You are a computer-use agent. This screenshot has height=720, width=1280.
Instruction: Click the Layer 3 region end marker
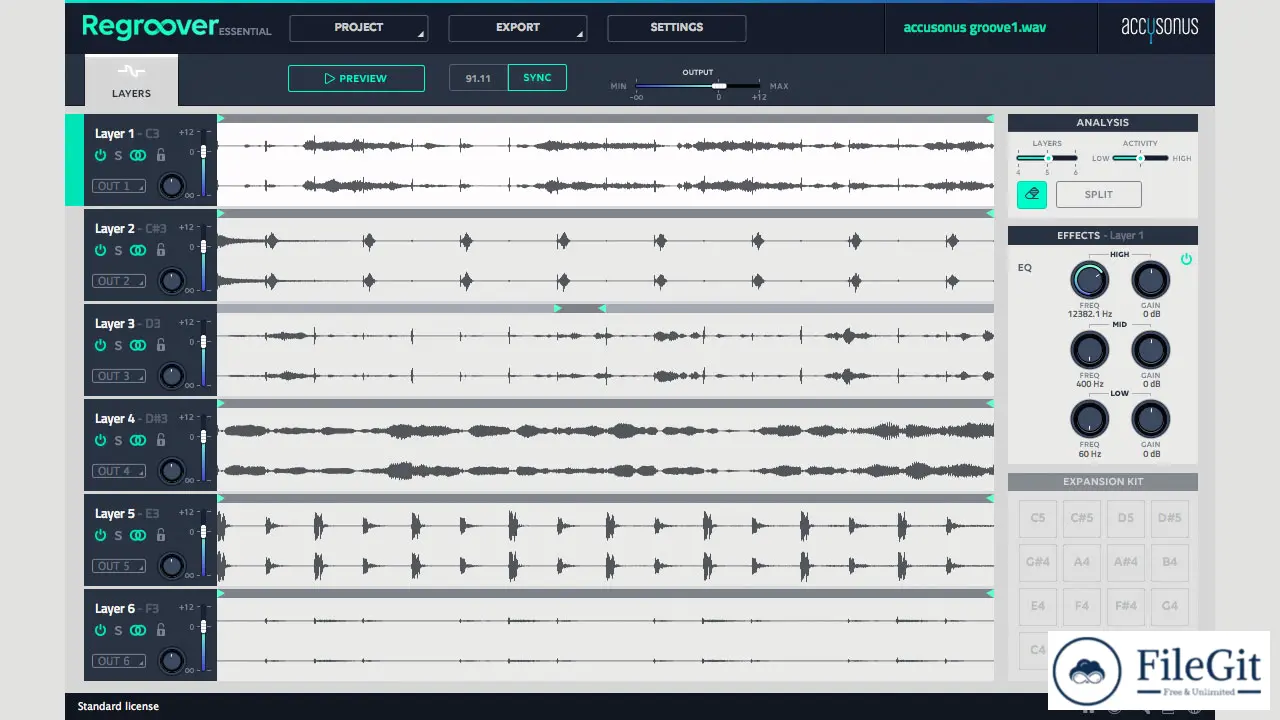coord(602,308)
